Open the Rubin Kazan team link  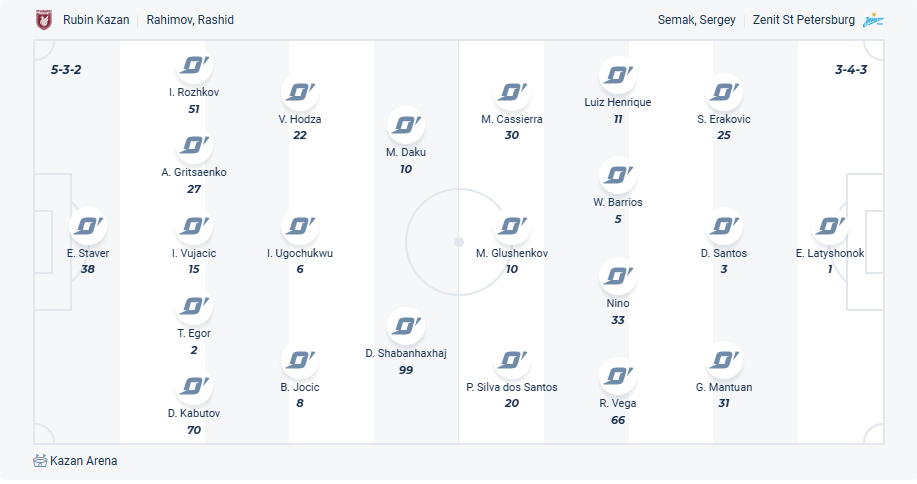point(96,20)
